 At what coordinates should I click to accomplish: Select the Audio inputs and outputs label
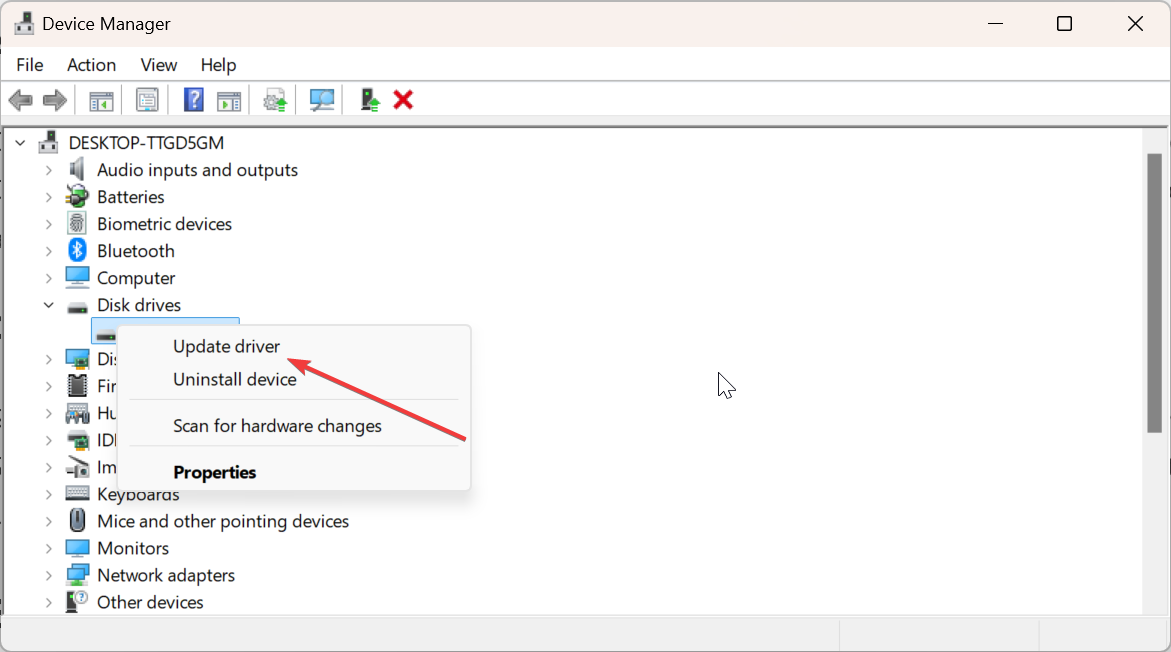[197, 170]
